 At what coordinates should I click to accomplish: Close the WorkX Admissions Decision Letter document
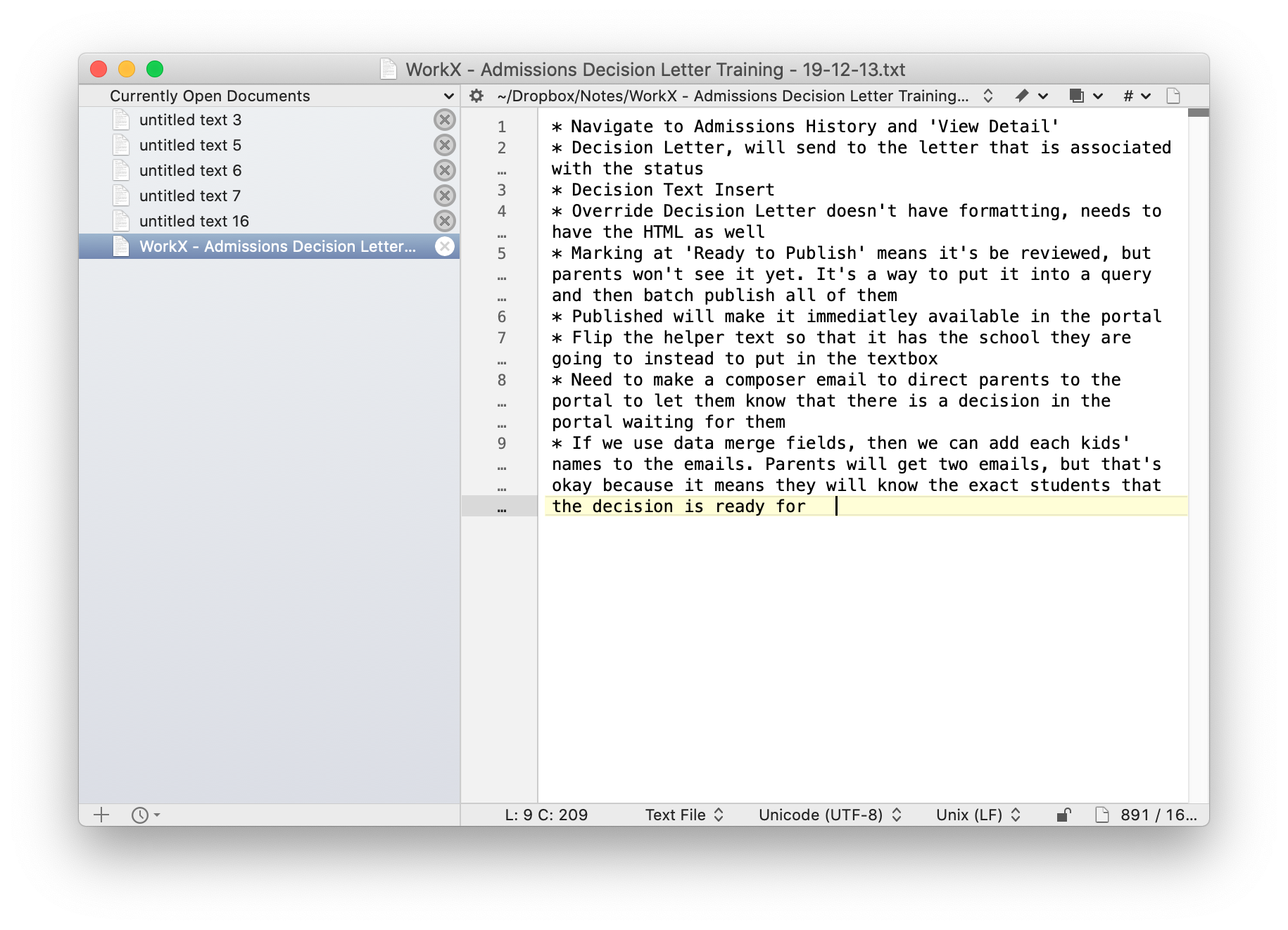coord(444,246)
